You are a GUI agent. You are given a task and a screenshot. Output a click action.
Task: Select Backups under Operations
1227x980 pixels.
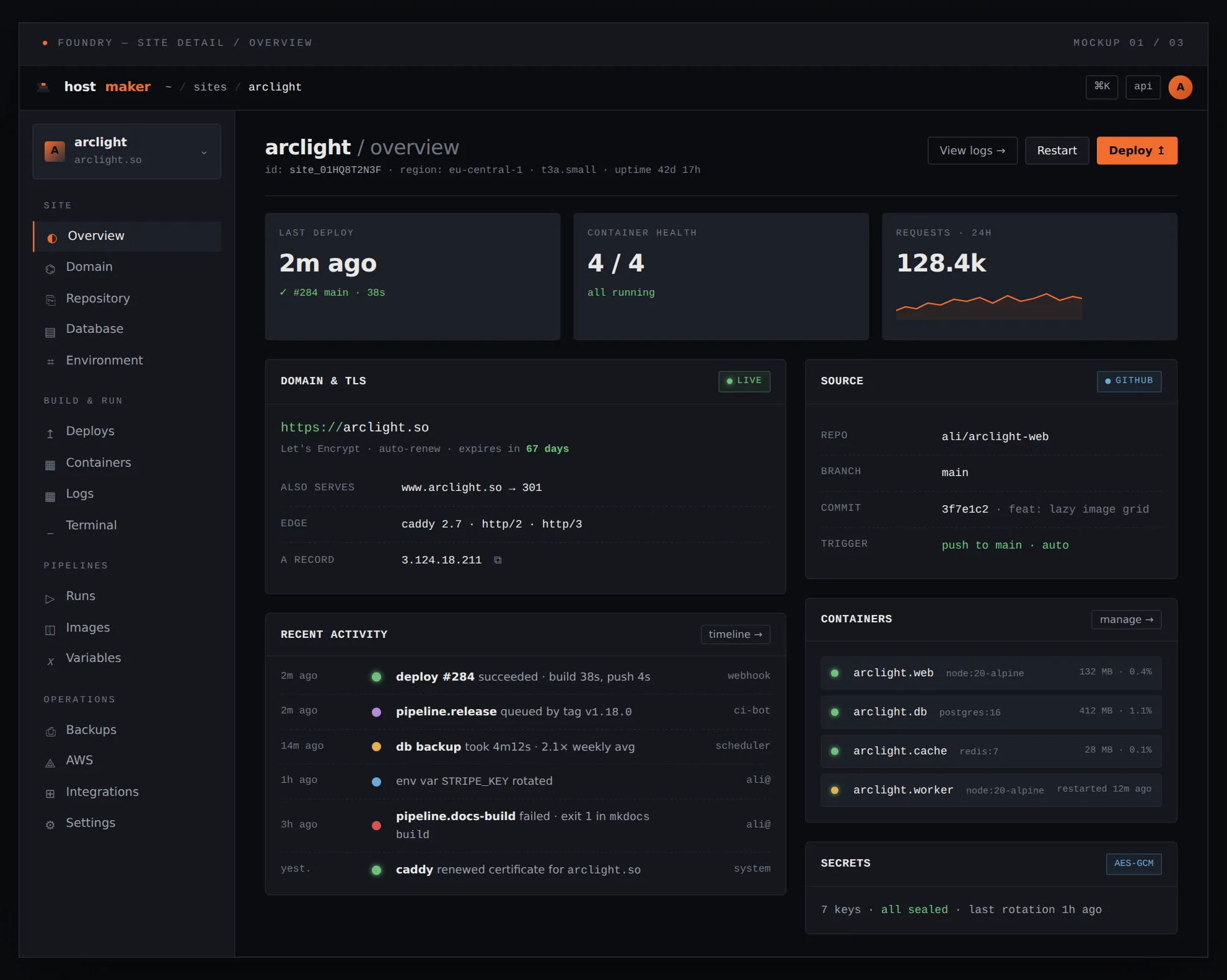(127, 730)
